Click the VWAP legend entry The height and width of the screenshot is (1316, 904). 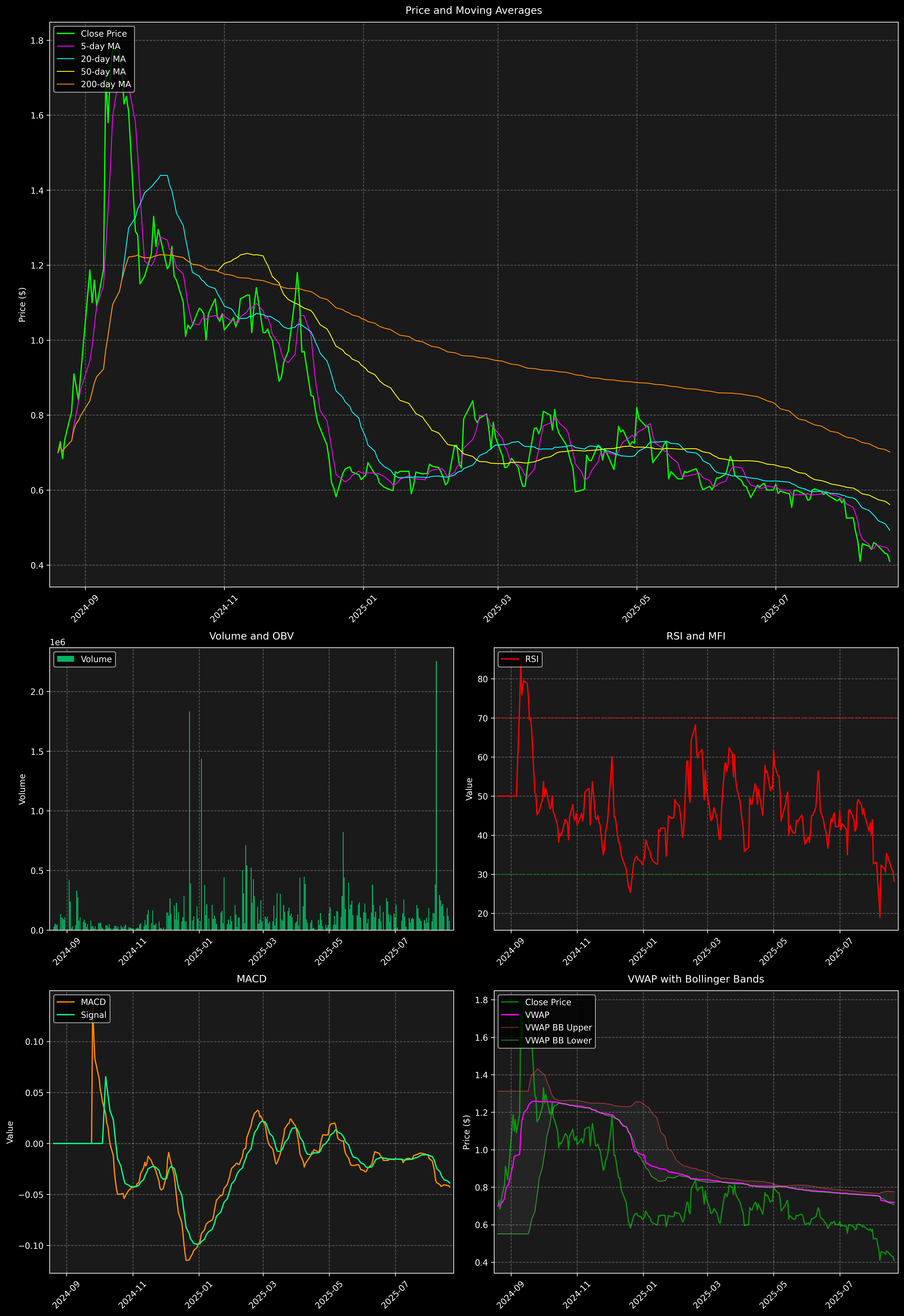(x=537, y=1015)
